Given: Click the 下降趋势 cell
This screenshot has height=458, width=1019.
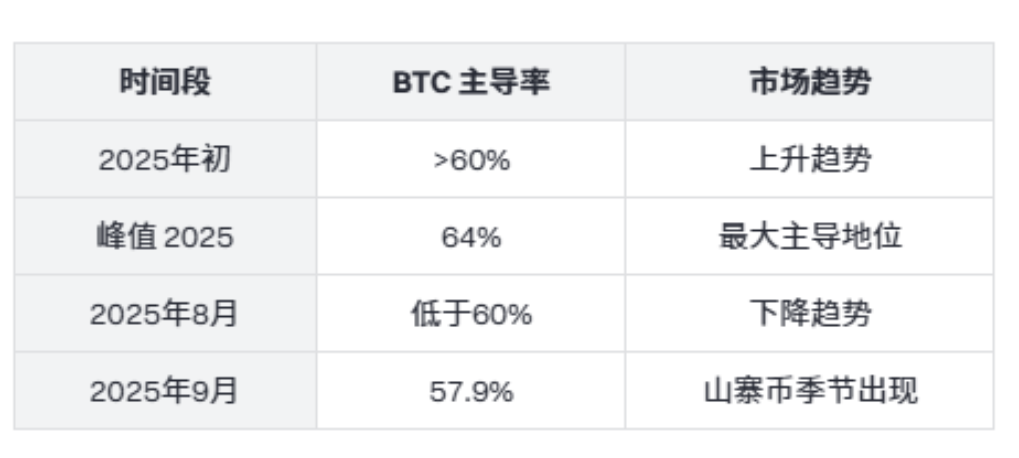Looking at the screenshot, I should coord(809,314).
